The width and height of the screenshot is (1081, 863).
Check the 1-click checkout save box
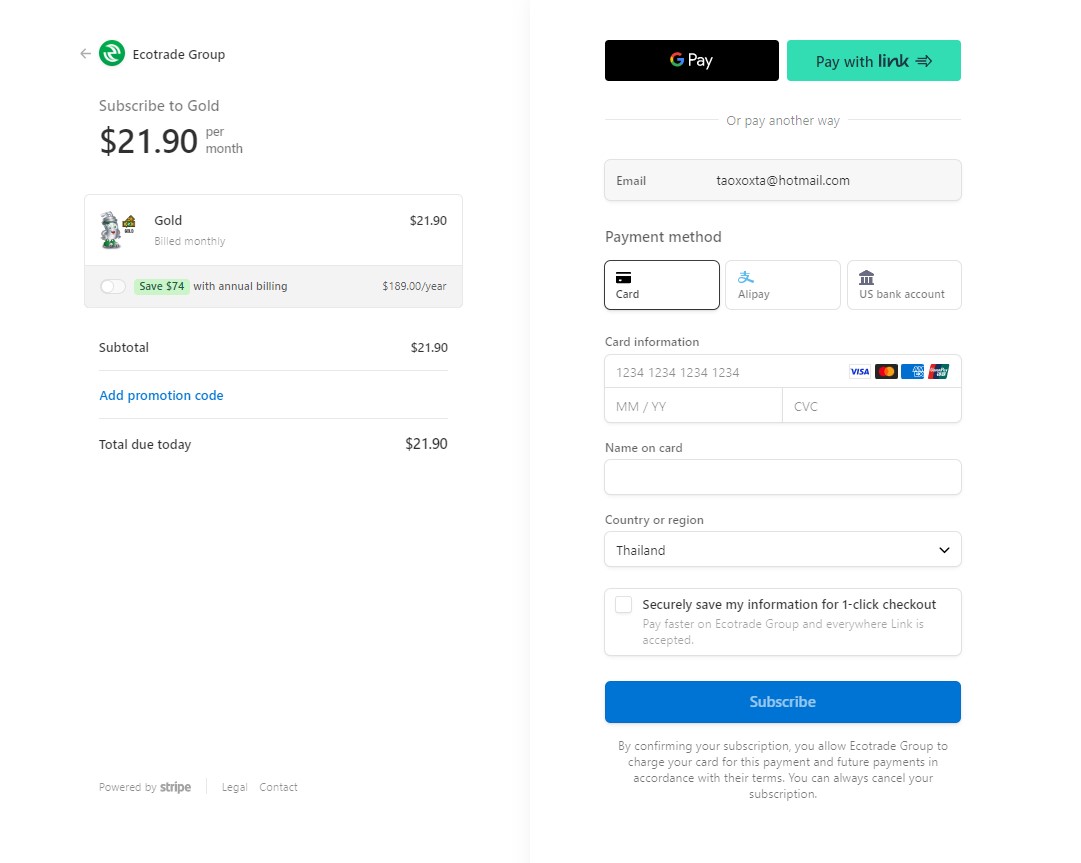623,605
